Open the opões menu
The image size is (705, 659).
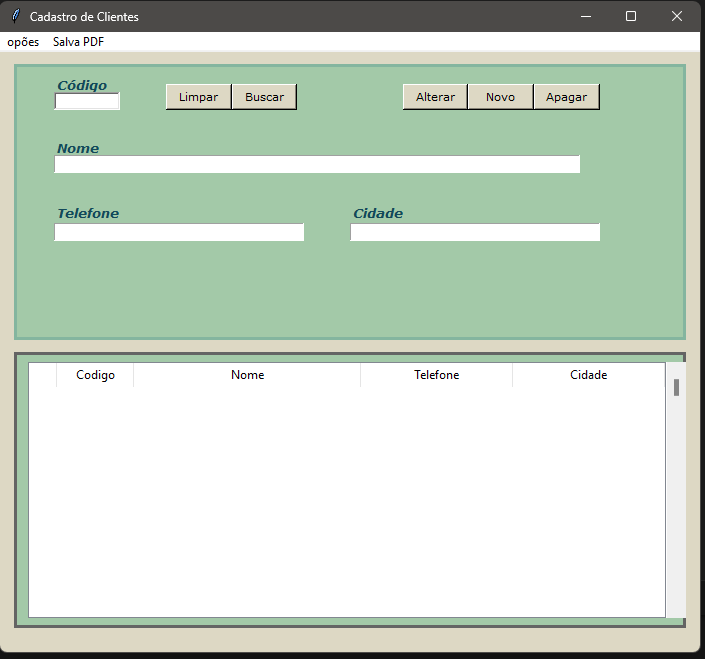[x=23, y=42]
